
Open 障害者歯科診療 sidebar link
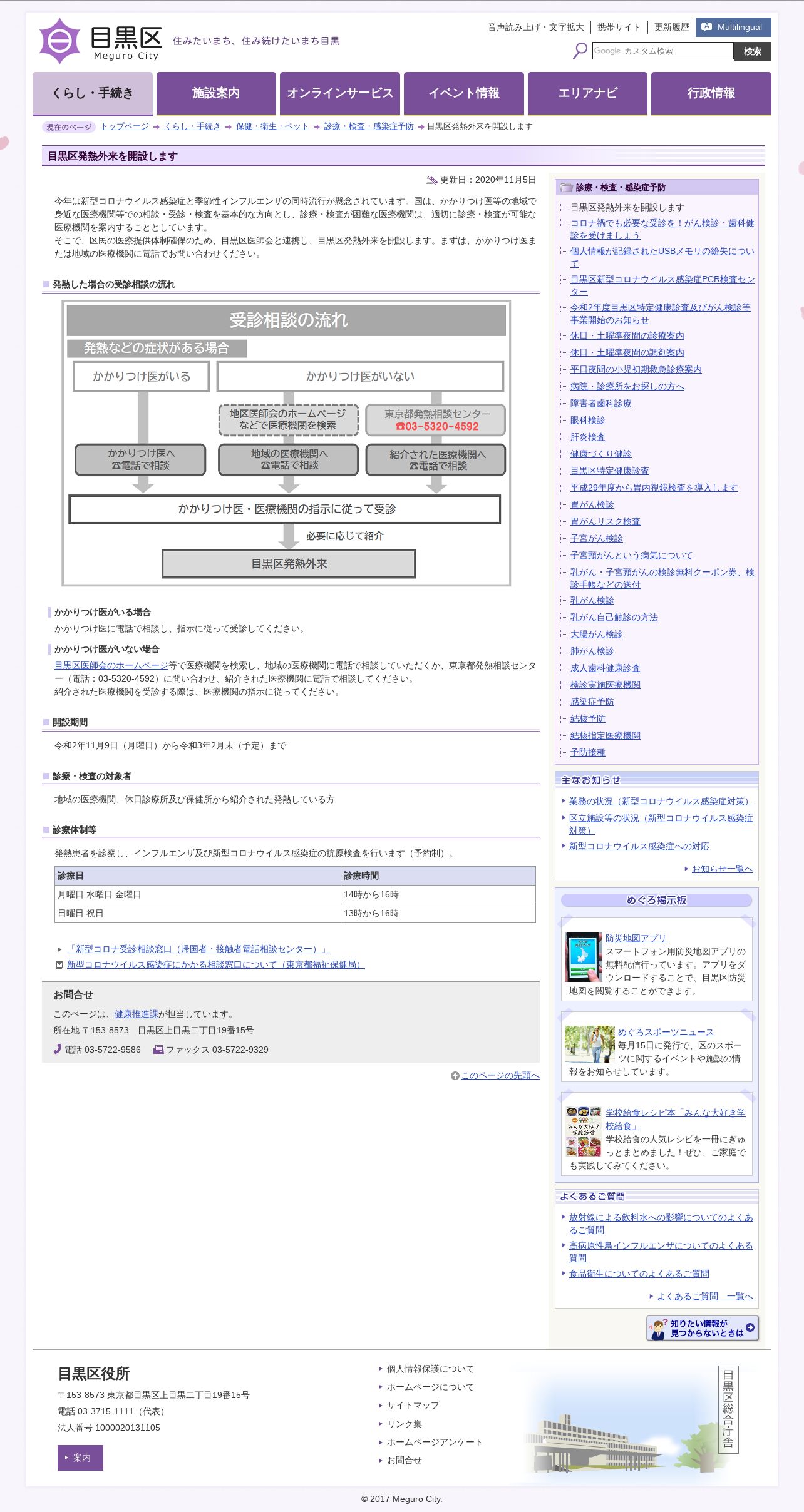(601, 403)
